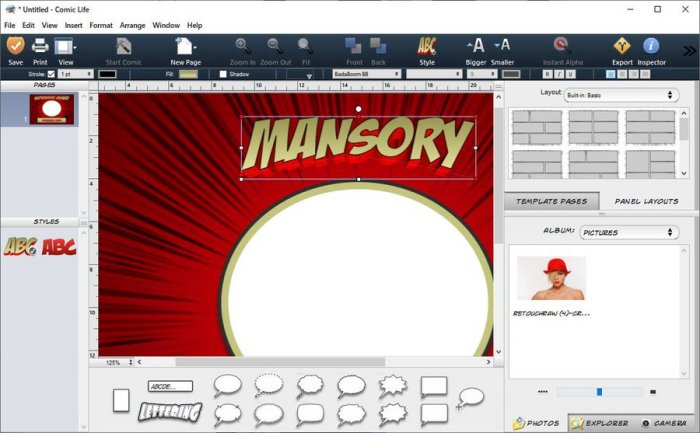
Task: Toggle bold formatting button
Action: pos(547,74)
